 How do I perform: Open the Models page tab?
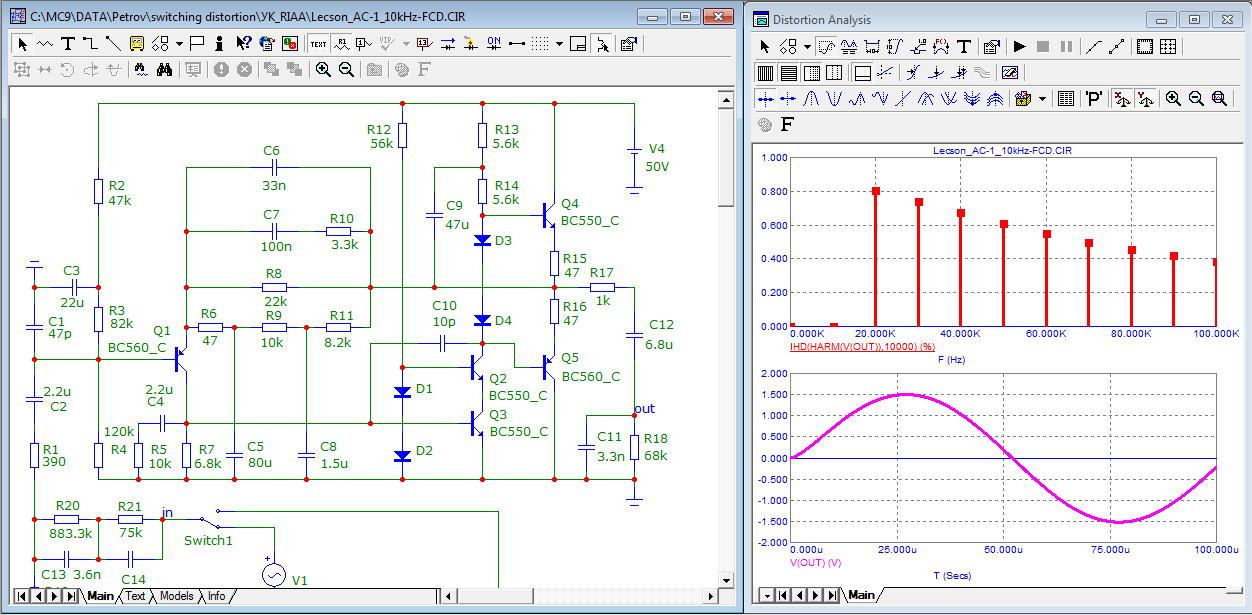tap(176, 596)
